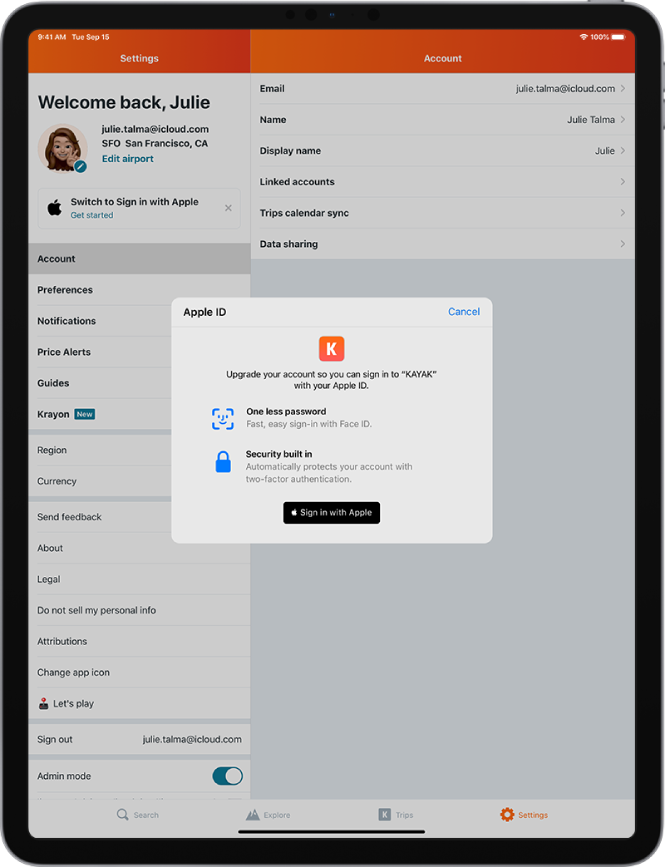This screenshot has height=867, width=665.
Task: Open the Legal entry
Action: click(x=139, y=579)
